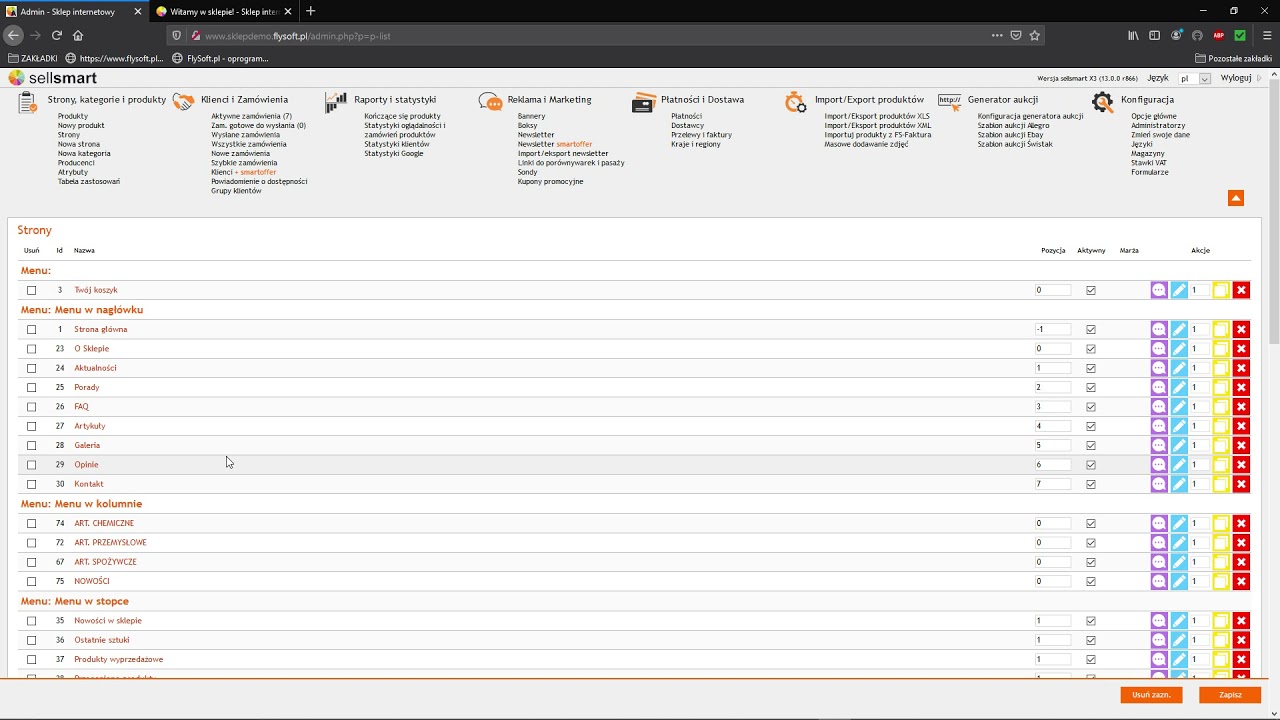
Task: Uncheck Aktywny for the Galeria page
Action: (1091, 445)
